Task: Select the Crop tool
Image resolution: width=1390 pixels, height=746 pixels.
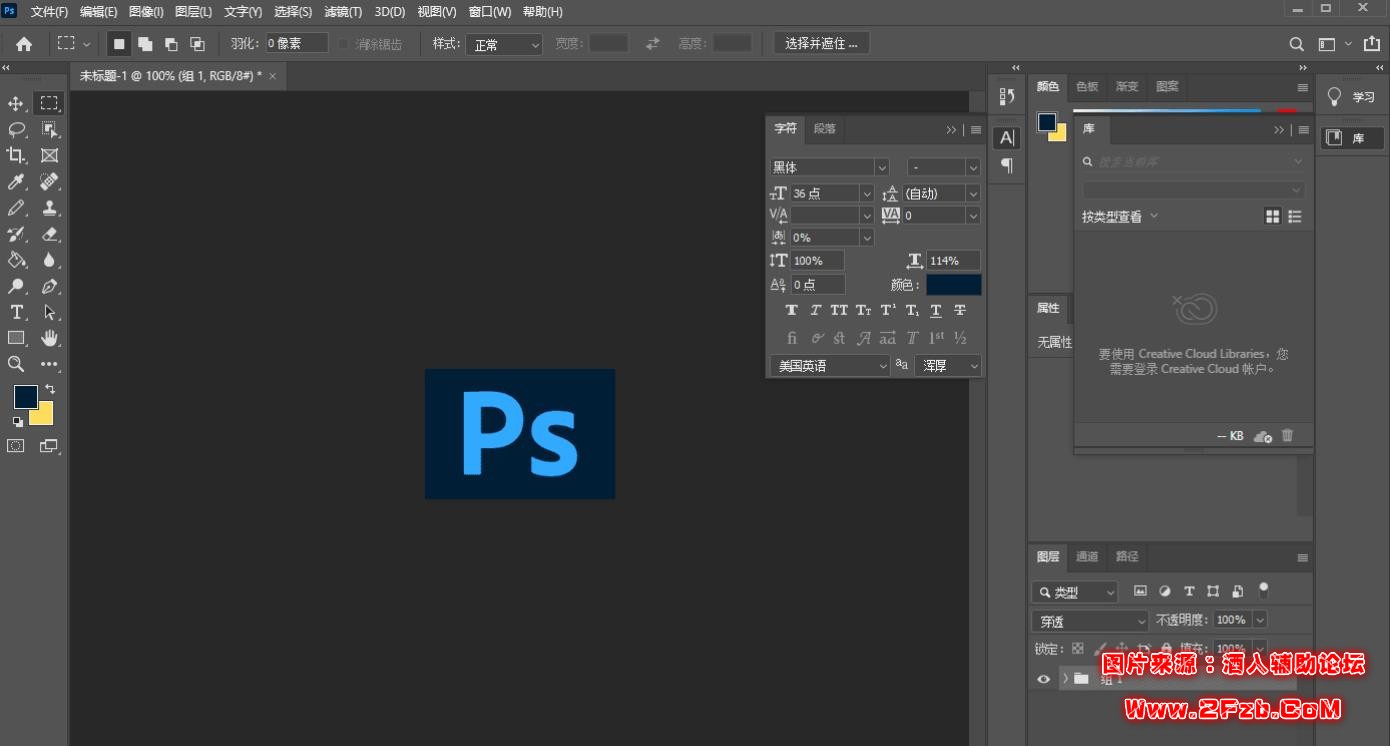Action: coord(16,156)
